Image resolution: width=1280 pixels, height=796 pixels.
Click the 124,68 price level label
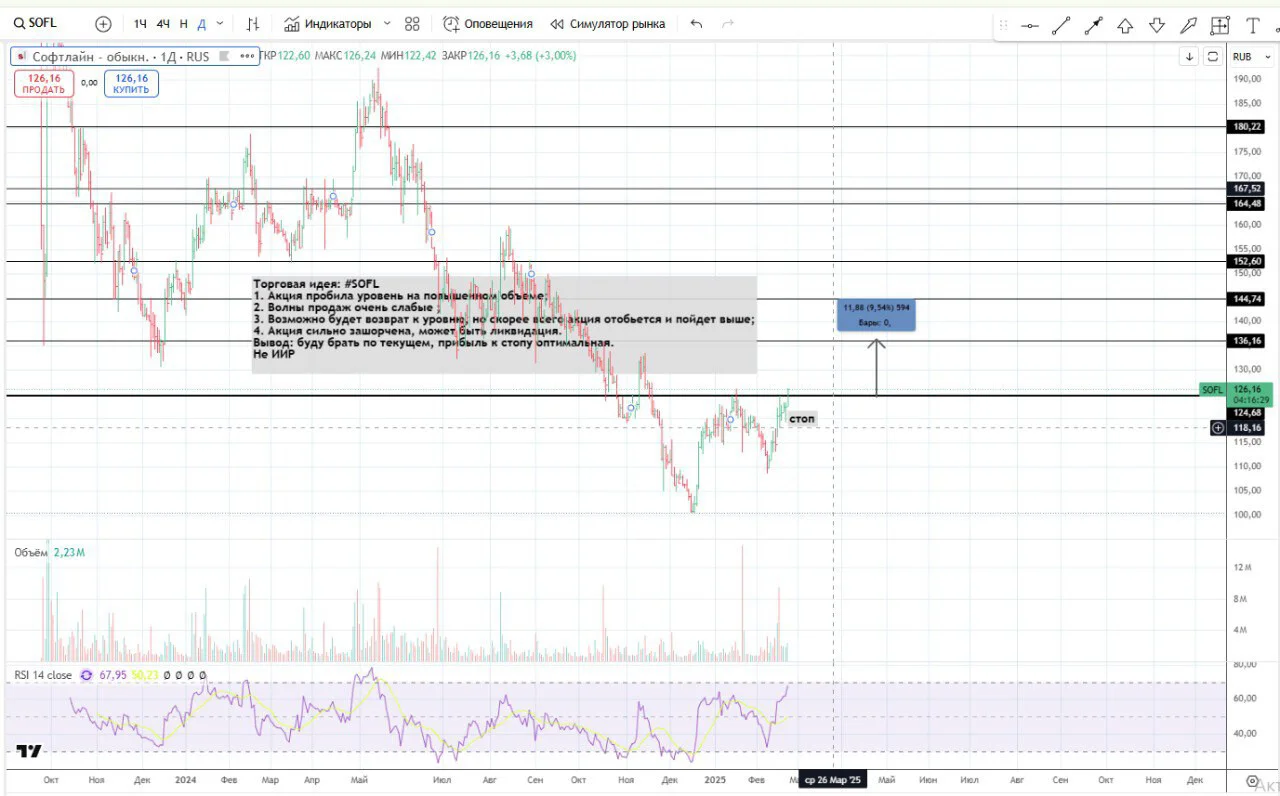(x=1248, y=412)
